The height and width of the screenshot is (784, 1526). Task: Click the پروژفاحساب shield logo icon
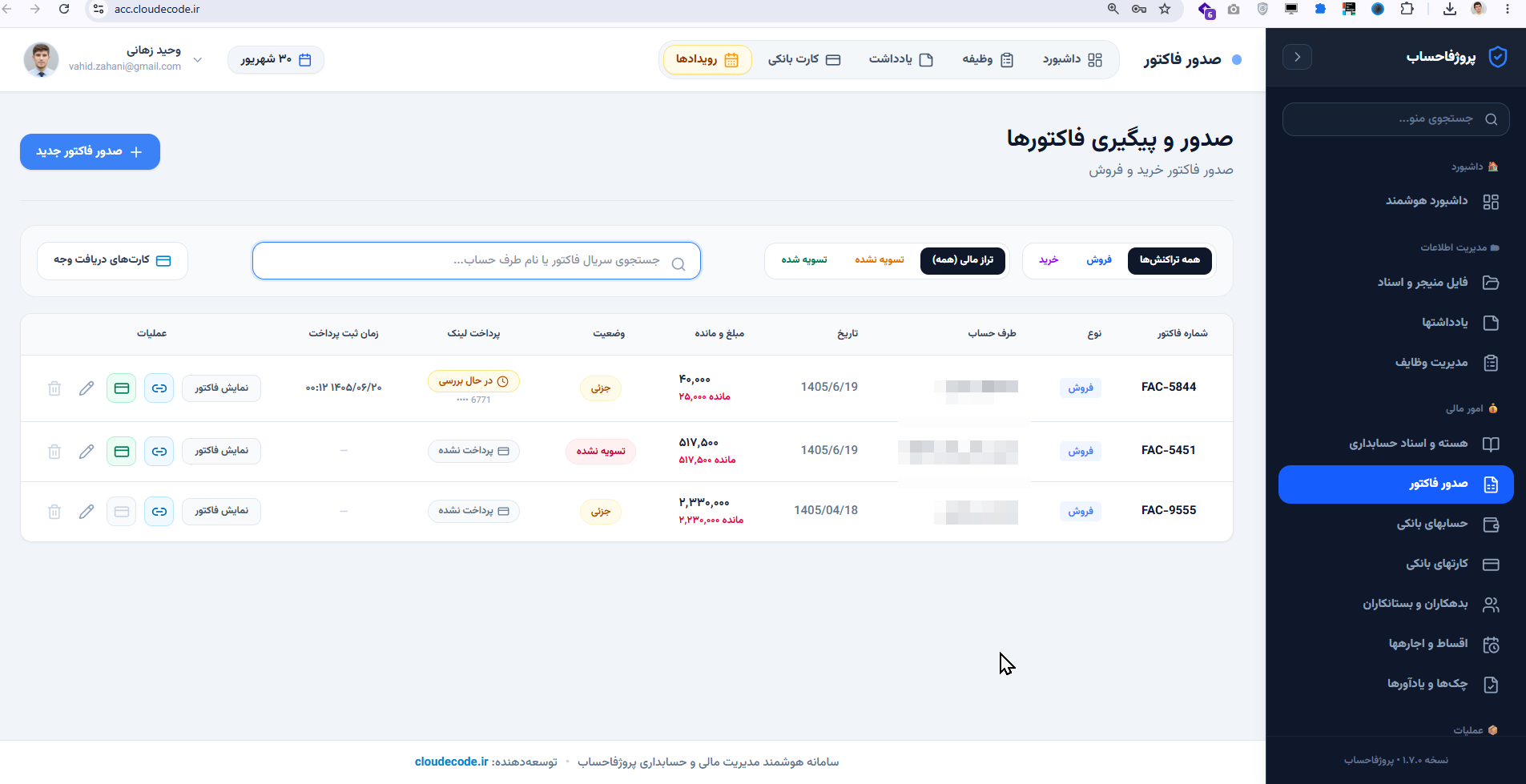1498,57
